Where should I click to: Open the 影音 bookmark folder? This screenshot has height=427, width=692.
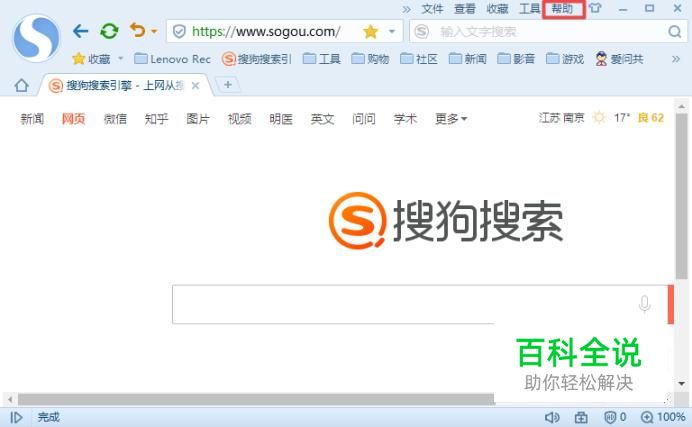click(516, 59)
